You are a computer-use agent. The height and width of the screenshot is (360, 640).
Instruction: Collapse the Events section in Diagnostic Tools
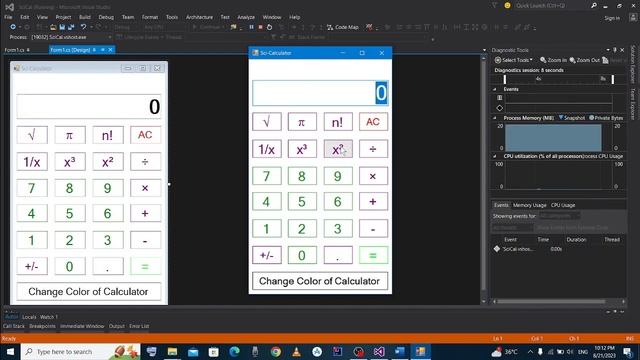tap(495, 89)
